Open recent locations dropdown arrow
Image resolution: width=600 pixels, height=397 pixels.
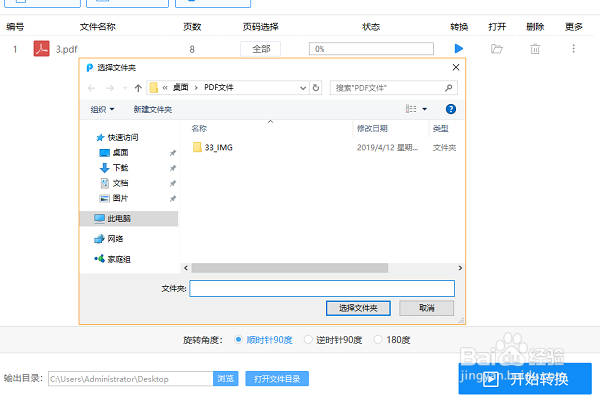tap(125, 88)
